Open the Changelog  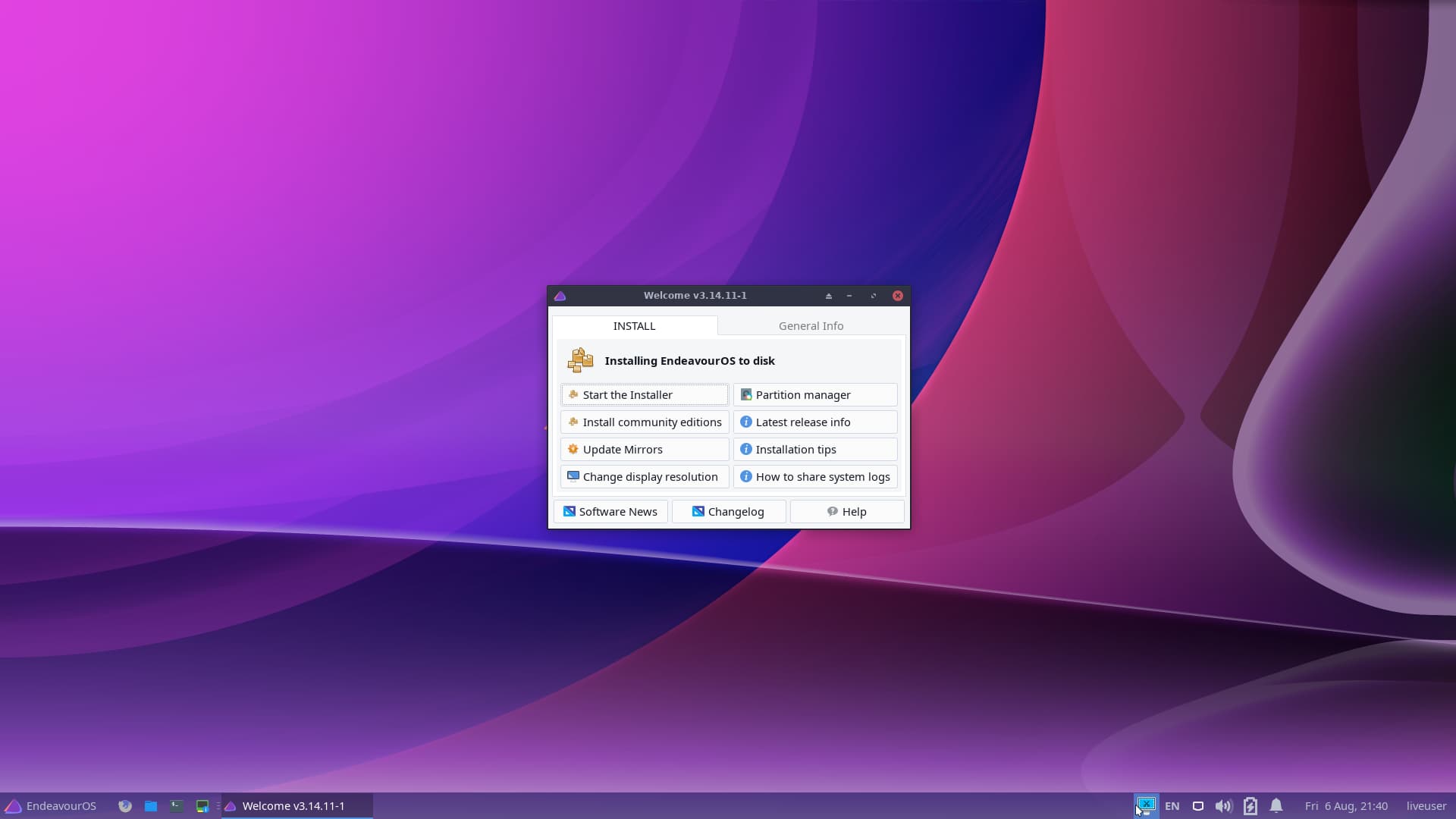[729, 512]
